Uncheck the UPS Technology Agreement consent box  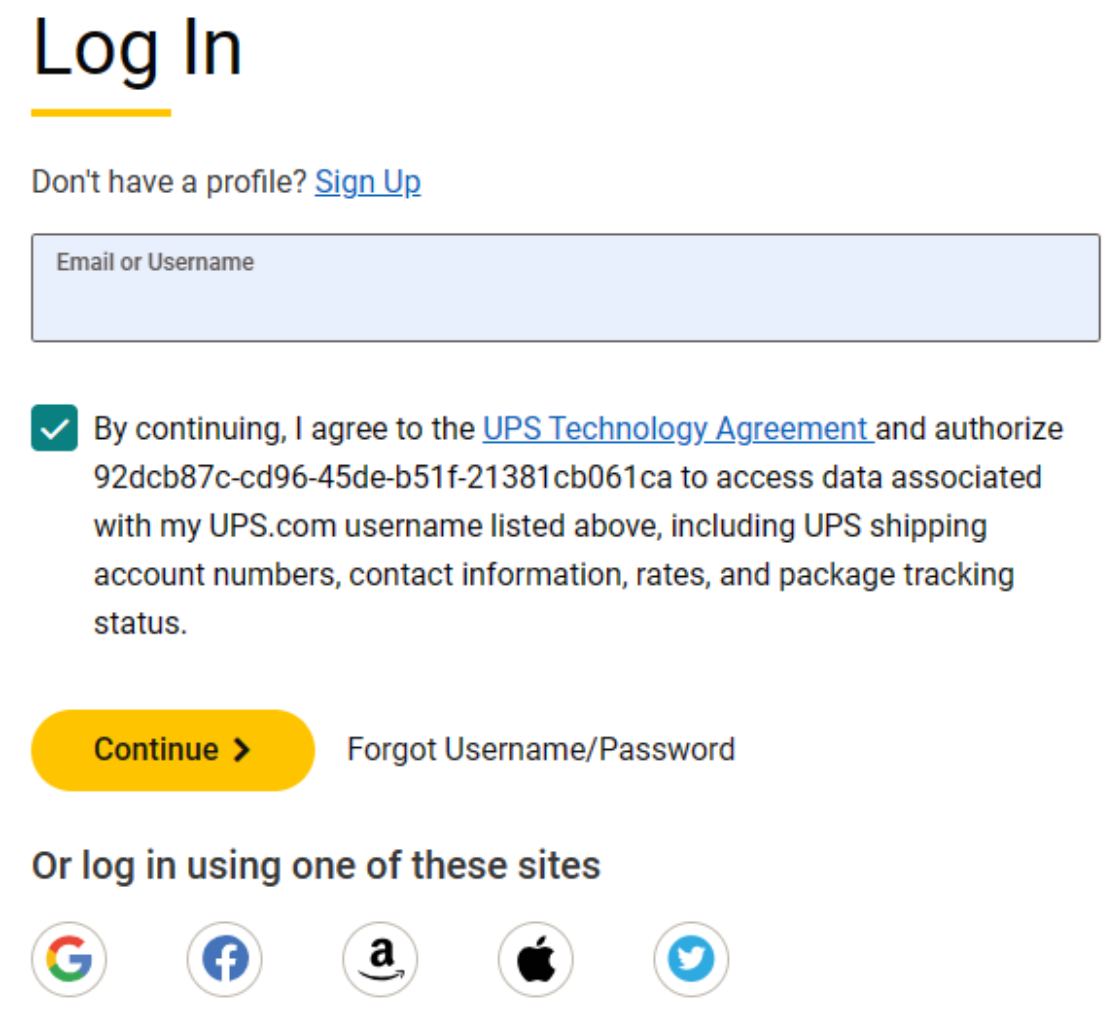(54, 428)
